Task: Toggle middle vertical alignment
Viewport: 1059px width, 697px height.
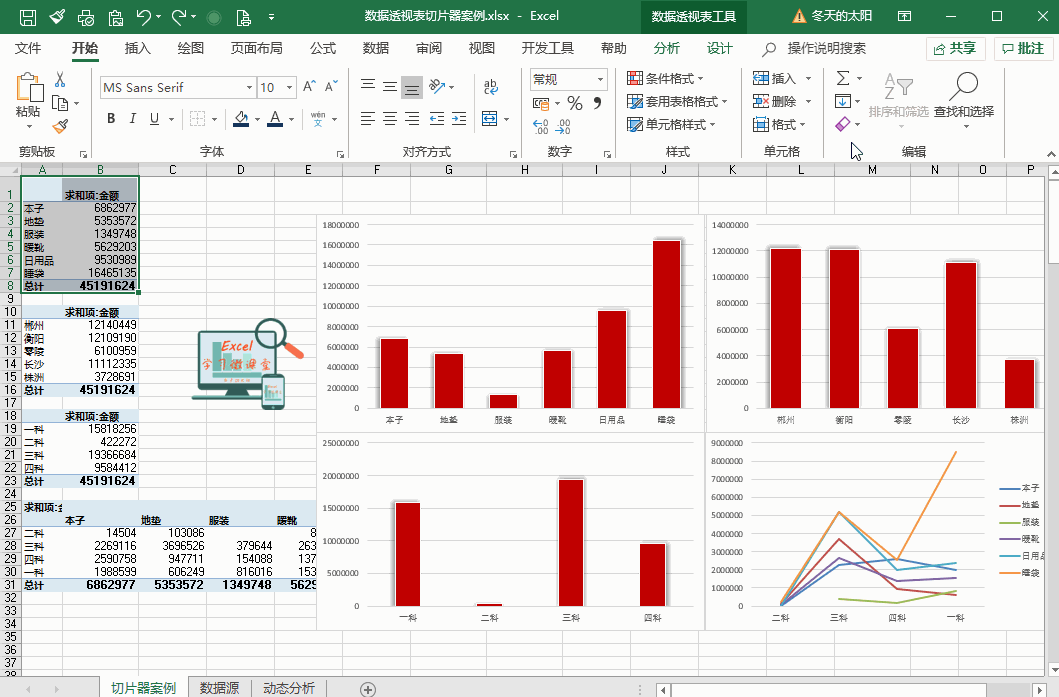Action: point(390,86)
